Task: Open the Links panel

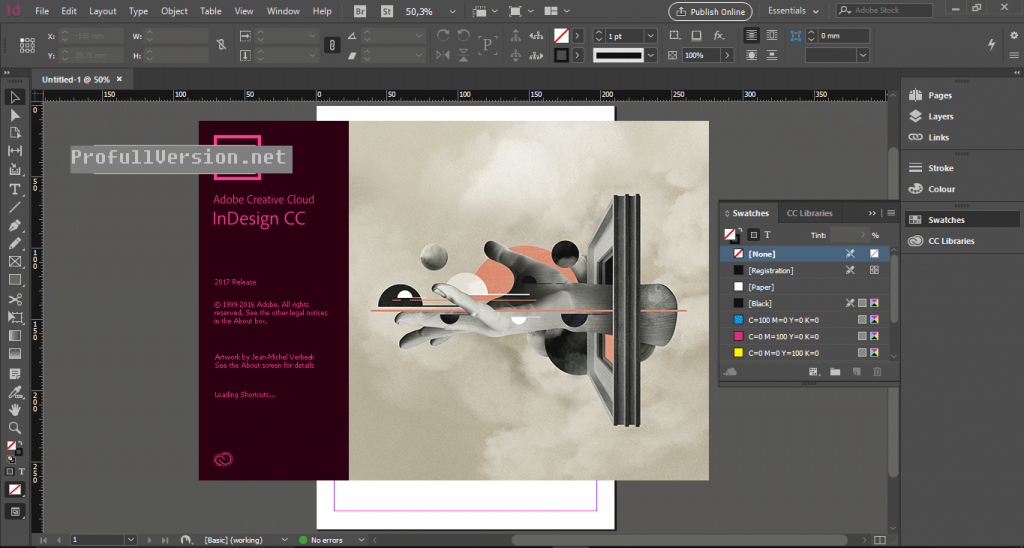Action: pyautogui.click(x=929, y=137)
